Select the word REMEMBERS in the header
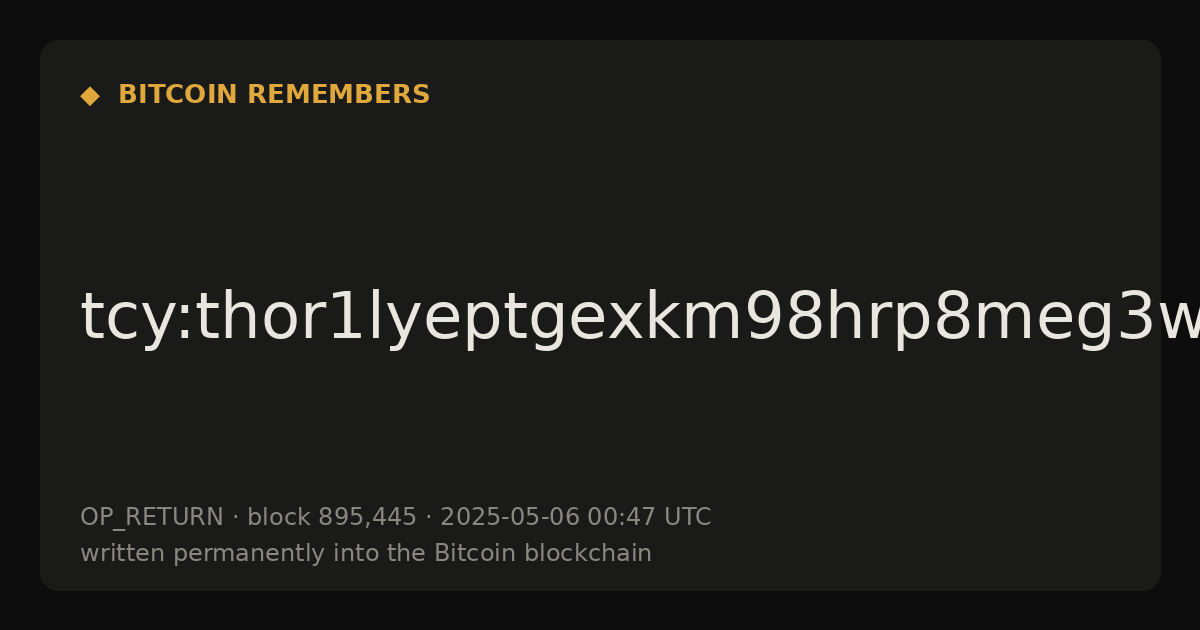Screen dimensions: 1200x630 338,95
